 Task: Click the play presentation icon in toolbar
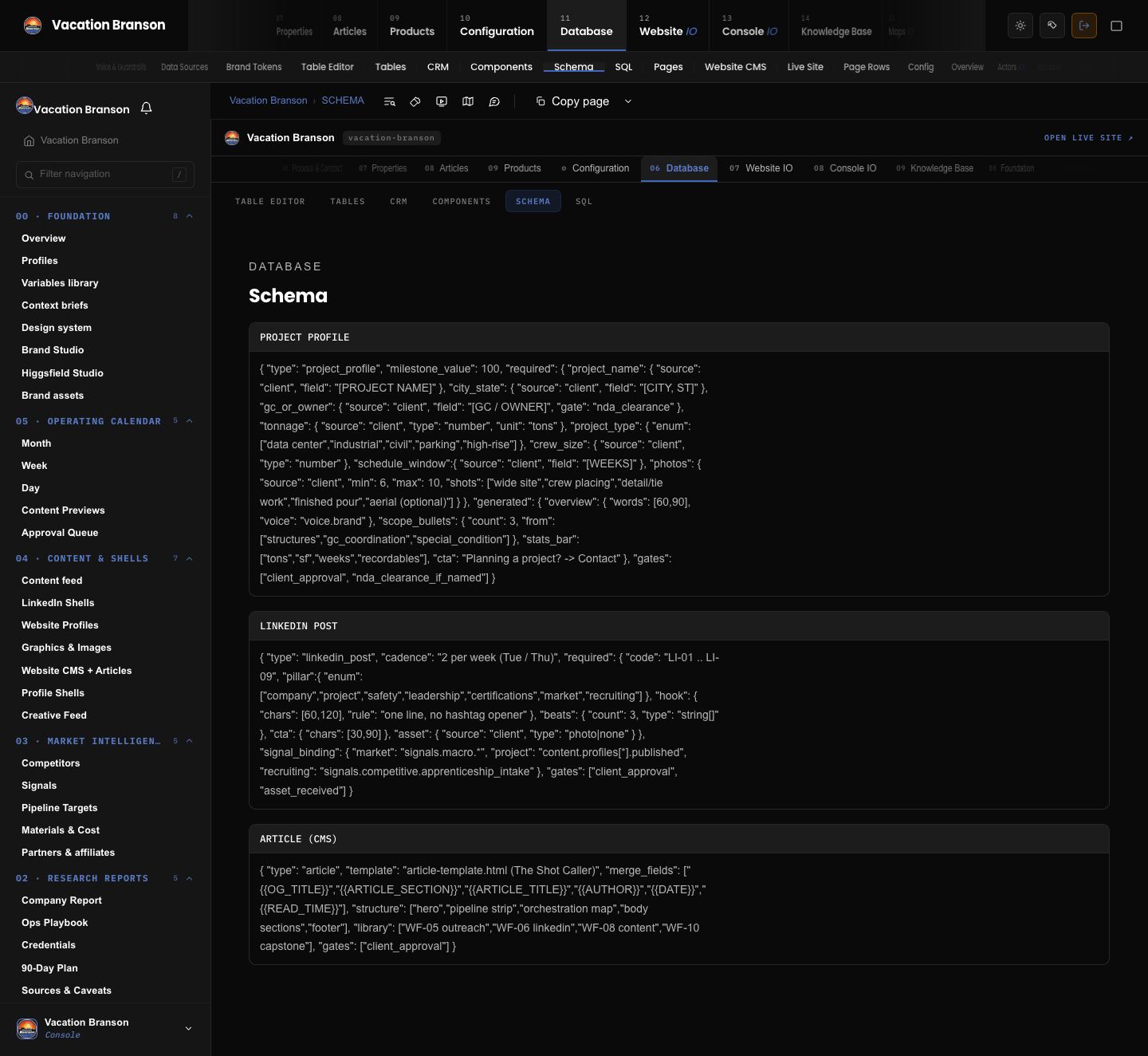(442, 101)
